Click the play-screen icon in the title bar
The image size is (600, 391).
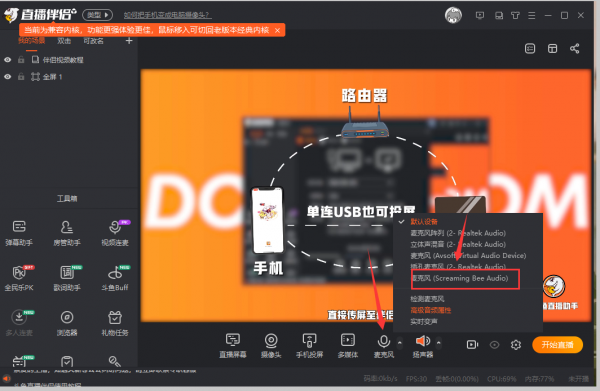click(x=480, y=15)
